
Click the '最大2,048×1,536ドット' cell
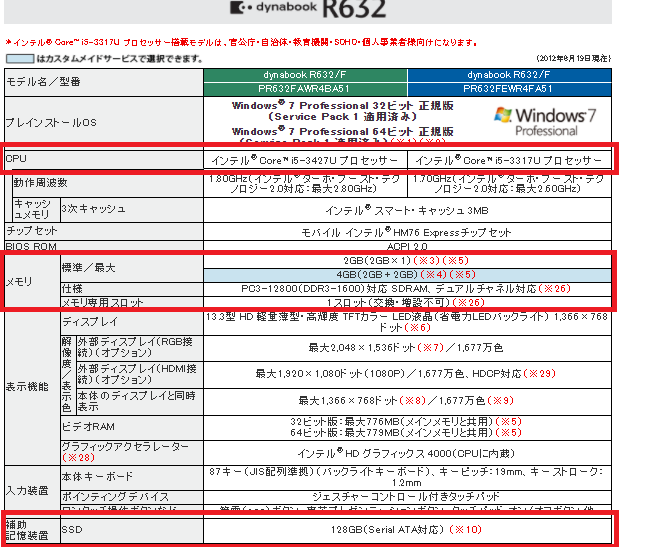[407, 348]
